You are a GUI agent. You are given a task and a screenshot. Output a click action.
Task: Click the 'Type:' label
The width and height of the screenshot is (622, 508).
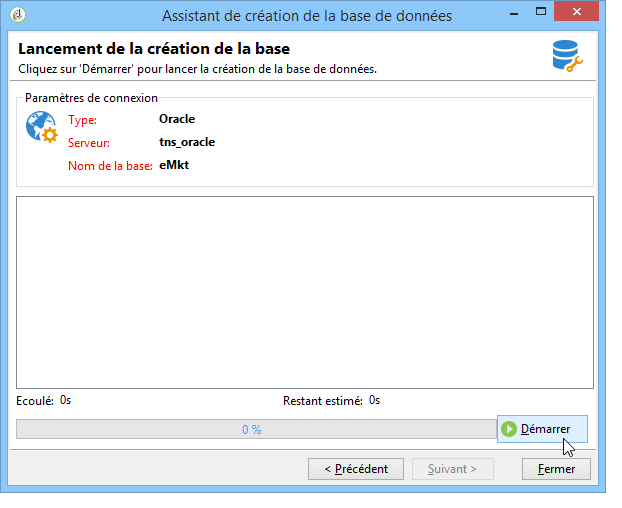(82, 120)
